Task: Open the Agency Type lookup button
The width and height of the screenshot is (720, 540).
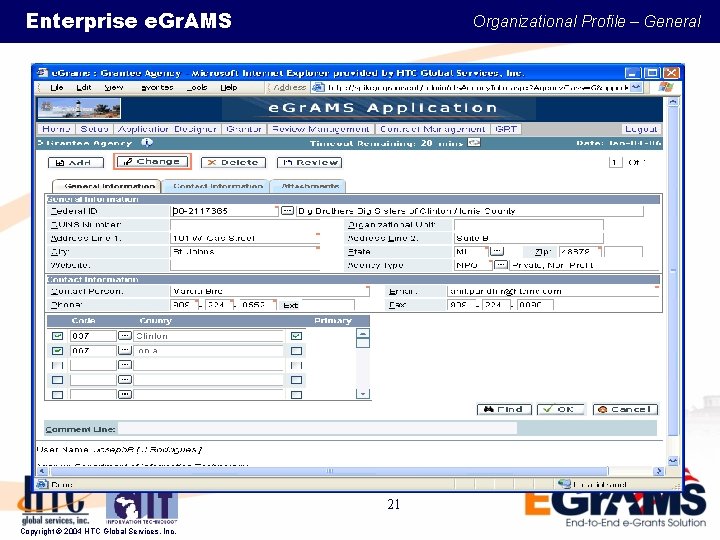Action: 501,265
